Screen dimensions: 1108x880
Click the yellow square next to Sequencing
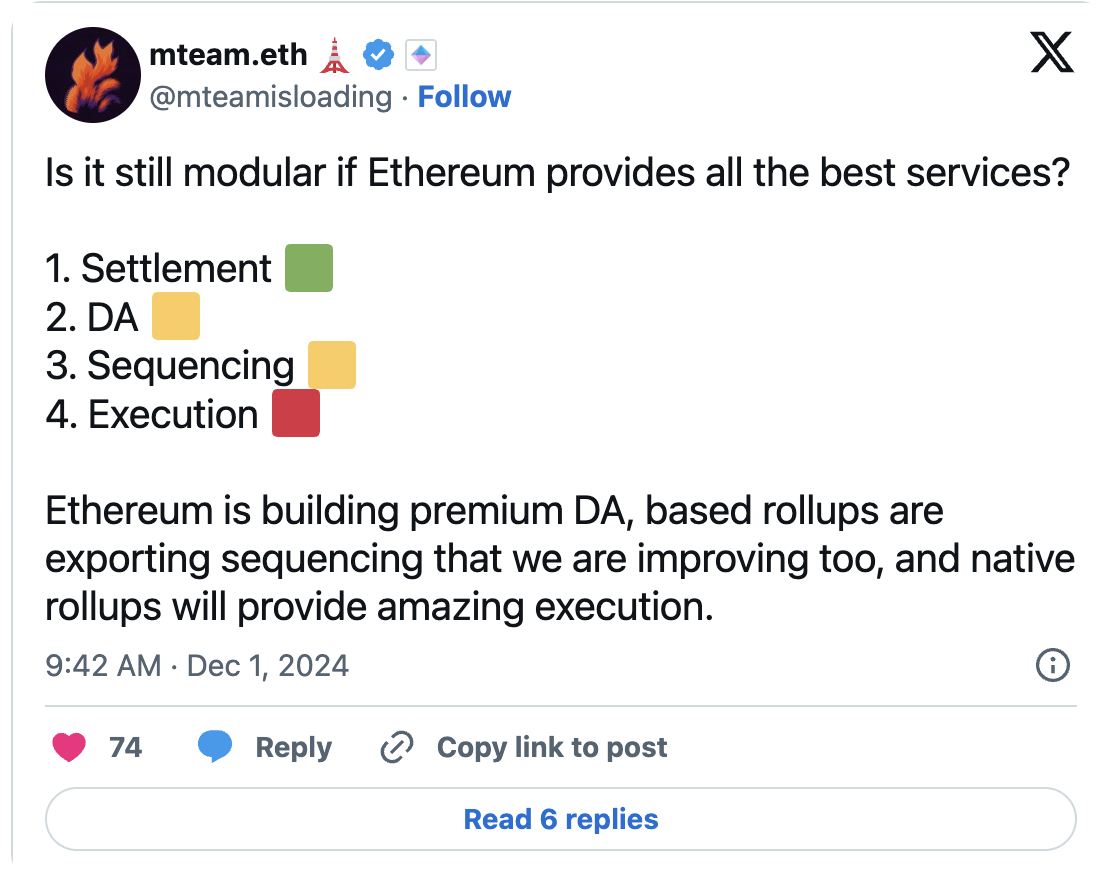pyautogui.click(x=331, y=365)
